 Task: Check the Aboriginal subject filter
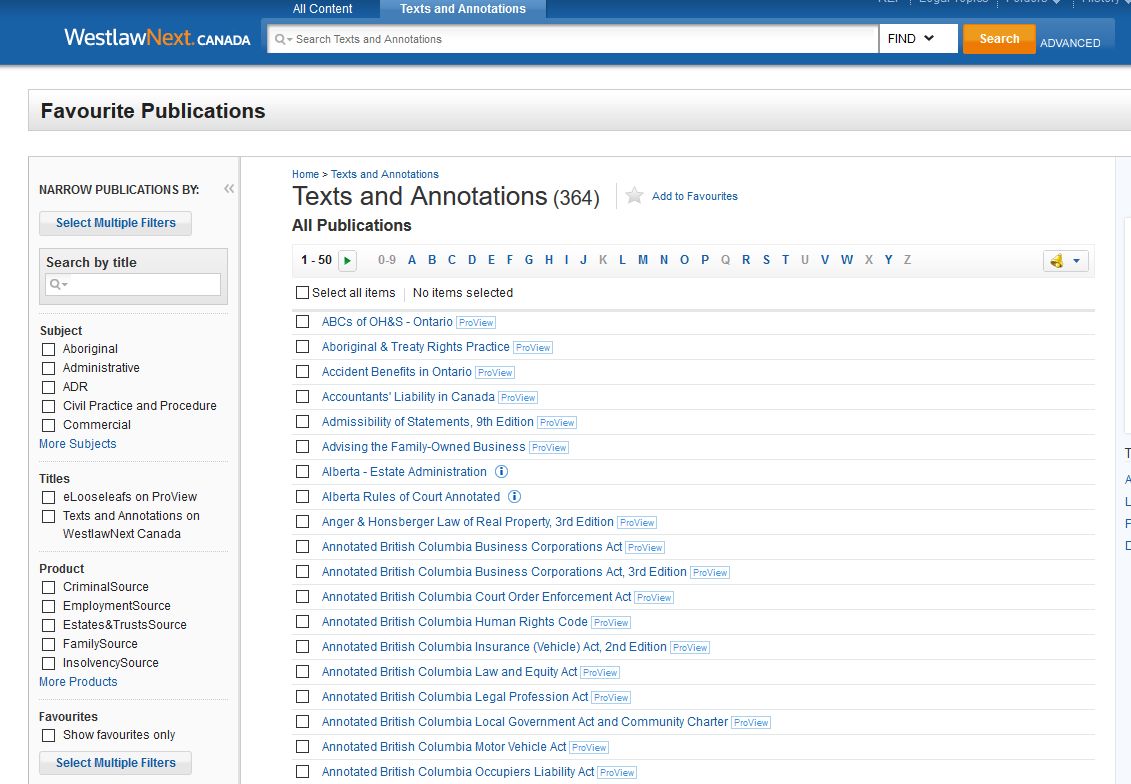pyautogui.click(x=47, y=348)
